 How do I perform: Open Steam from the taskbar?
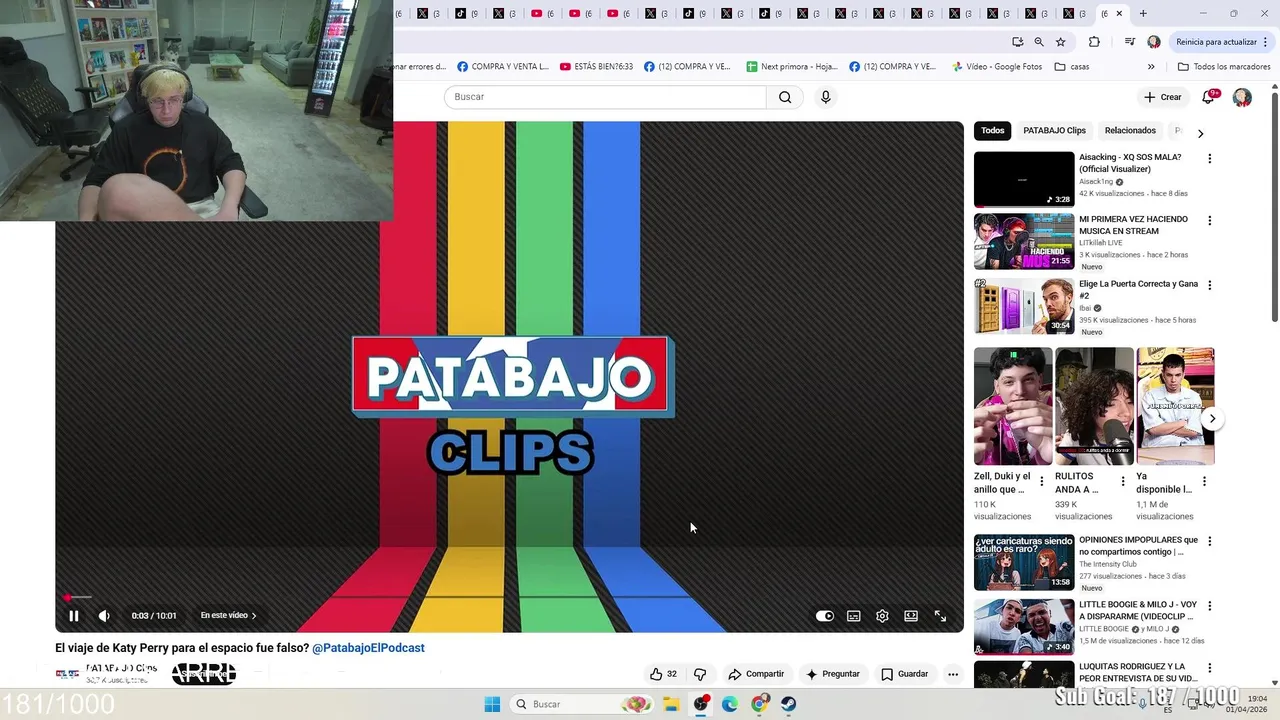[789, 704]
